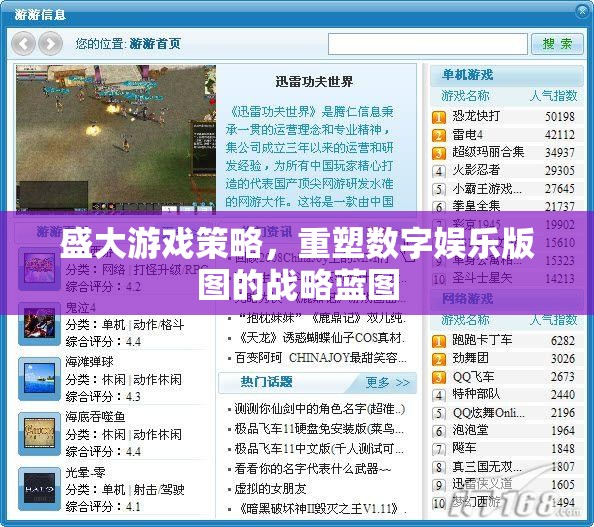Click 游戏名称 column header under 单机游戏

465,95
